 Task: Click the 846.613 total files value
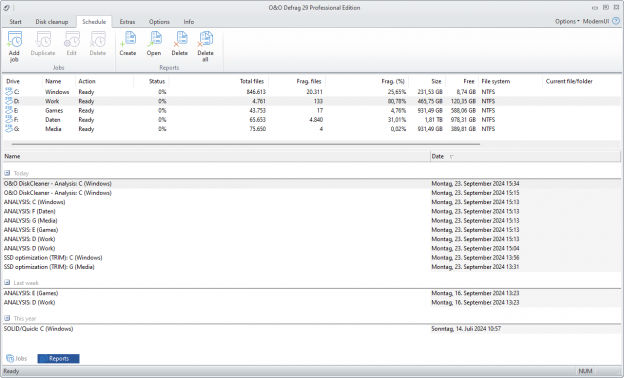click(x=256, y=92)
